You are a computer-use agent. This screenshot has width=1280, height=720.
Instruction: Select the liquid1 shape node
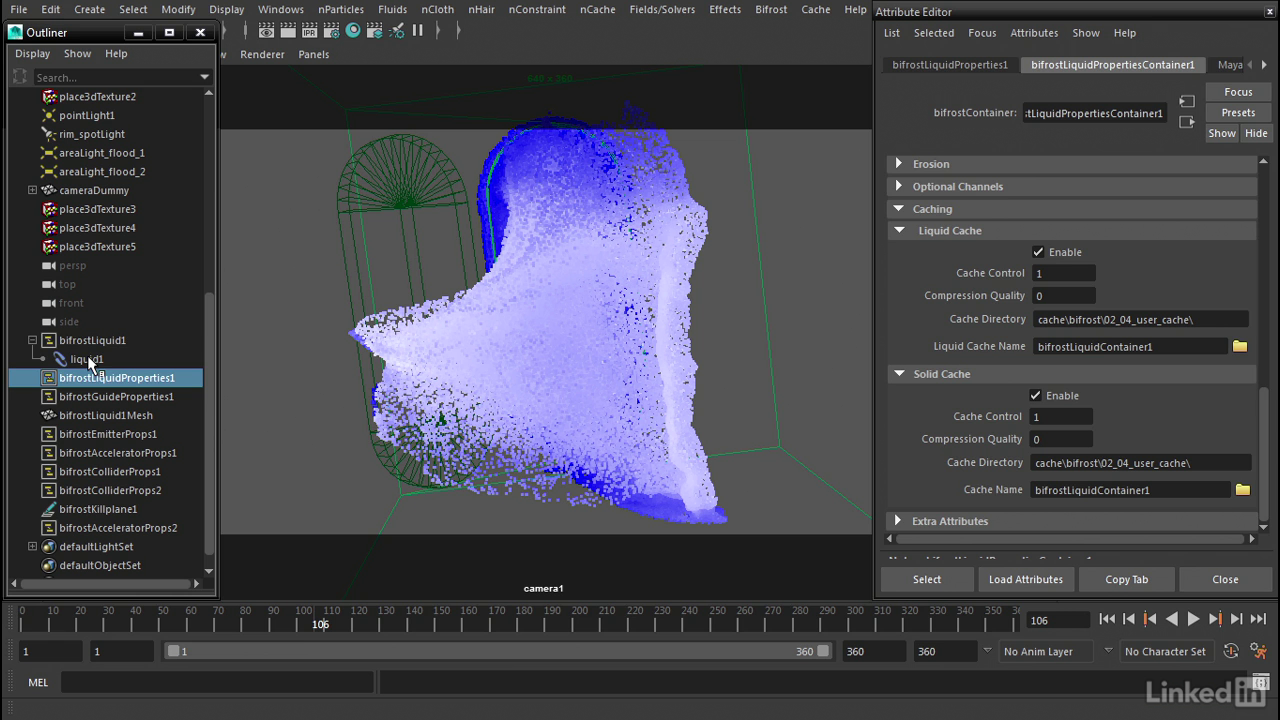(86, 359)
